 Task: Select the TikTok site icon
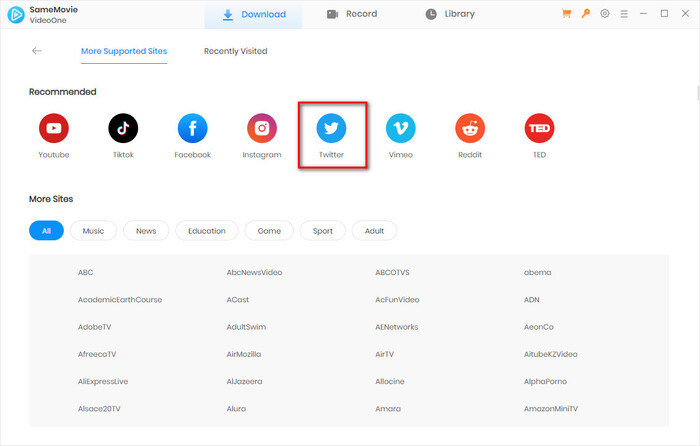(x=123, y=128)
